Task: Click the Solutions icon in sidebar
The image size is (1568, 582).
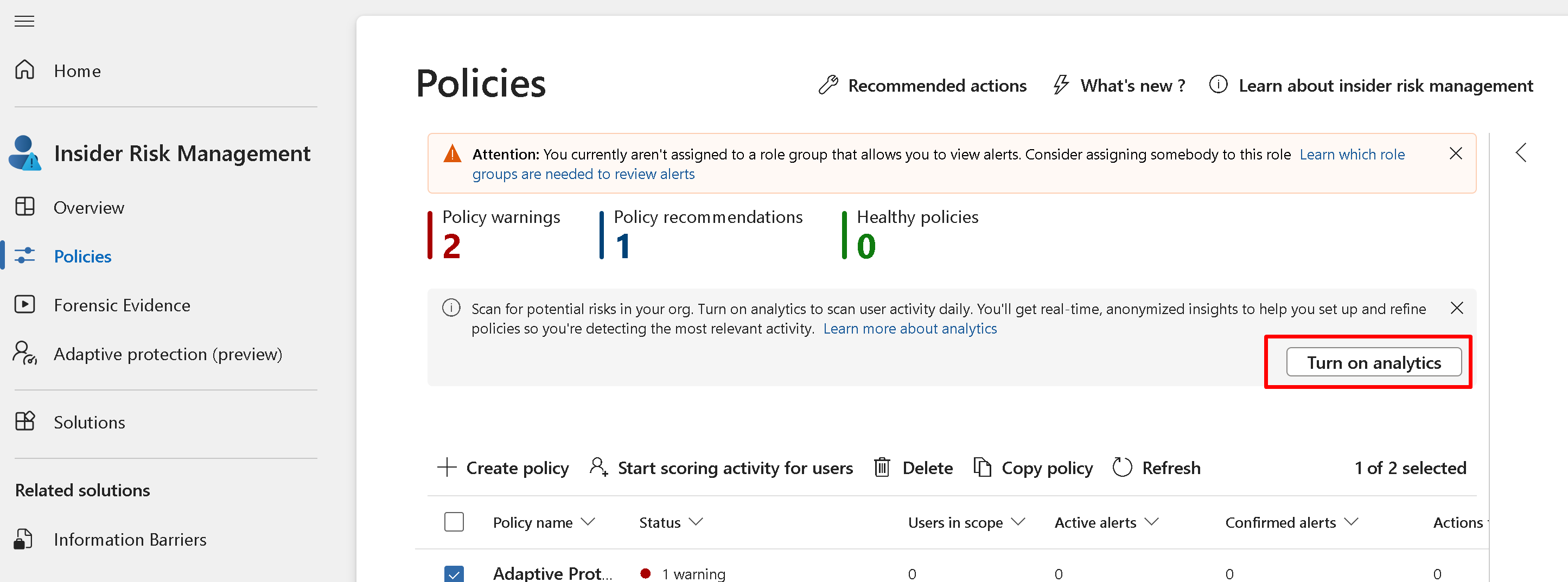Action: coord(25,421)
